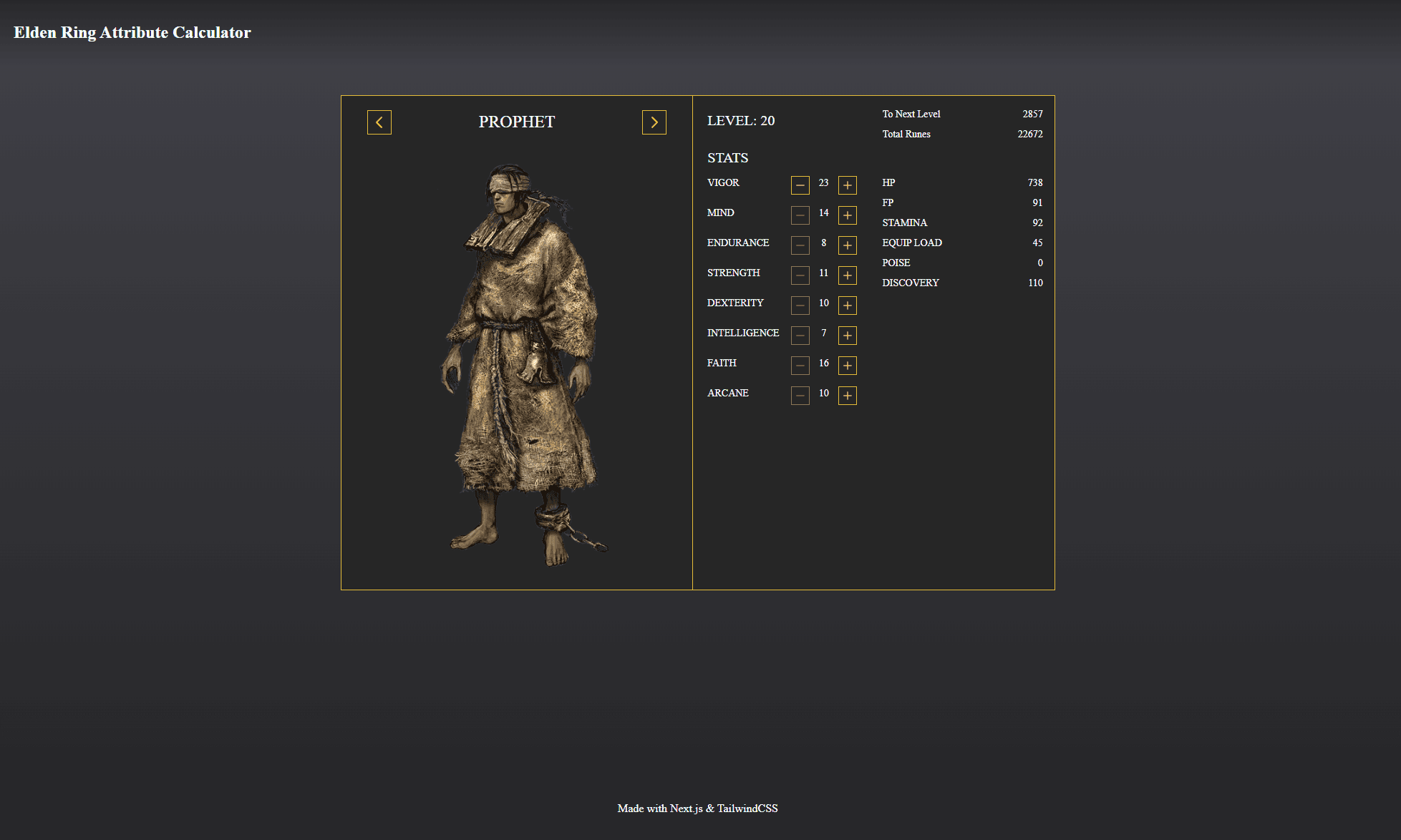The width and height of the screenshot is (1401, 840).
Task: Click the FP value 91
Action: coord(1037,203)
